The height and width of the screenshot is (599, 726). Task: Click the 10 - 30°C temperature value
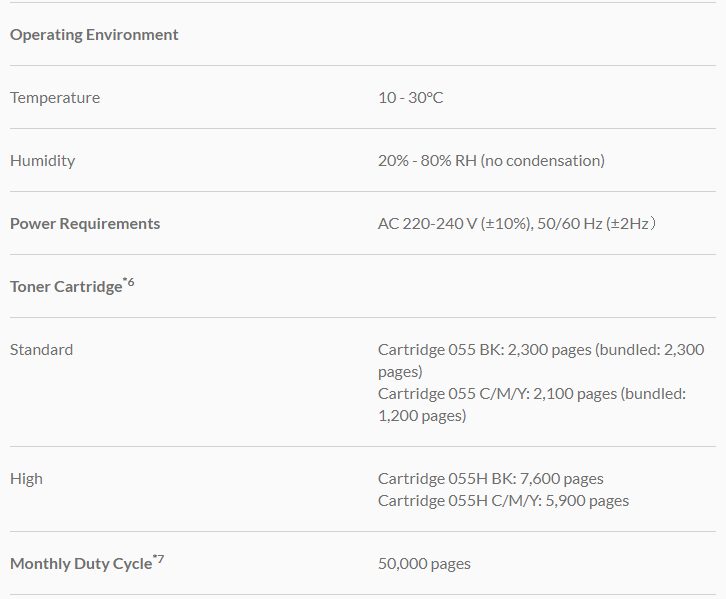[410, 98]
